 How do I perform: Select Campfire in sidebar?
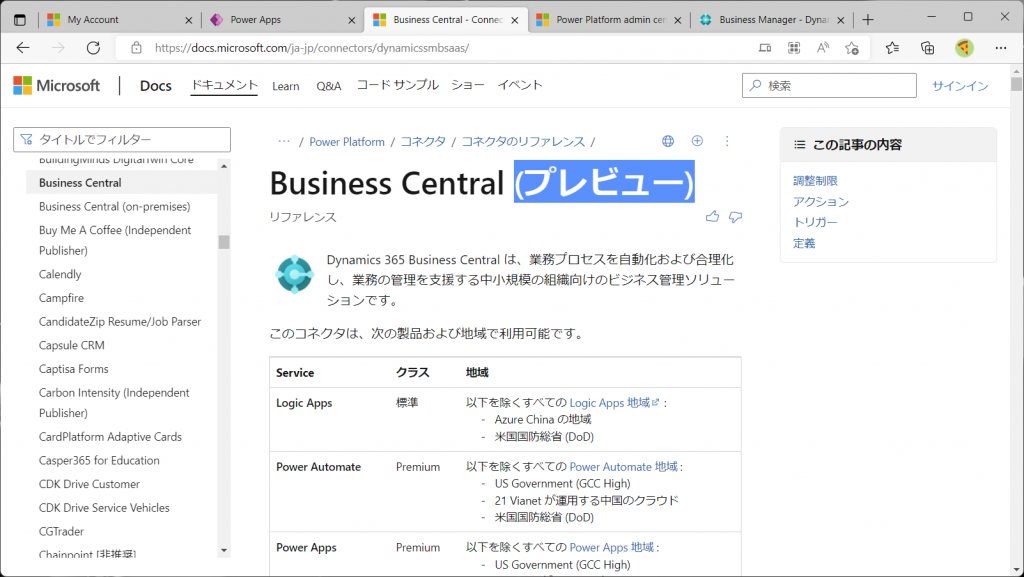pos(61,298)
